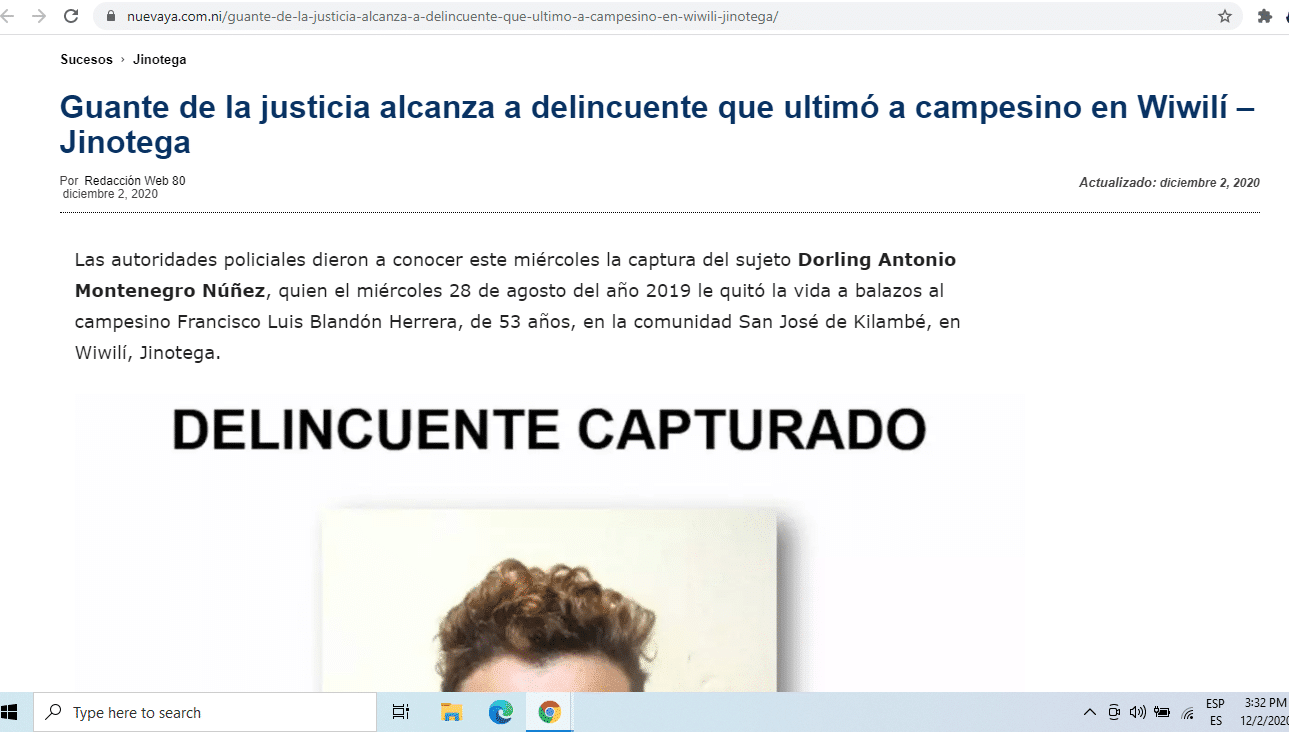Go forward with the browser forward arrow
This screenshot has width=1289, height=732.
point(39,16)
